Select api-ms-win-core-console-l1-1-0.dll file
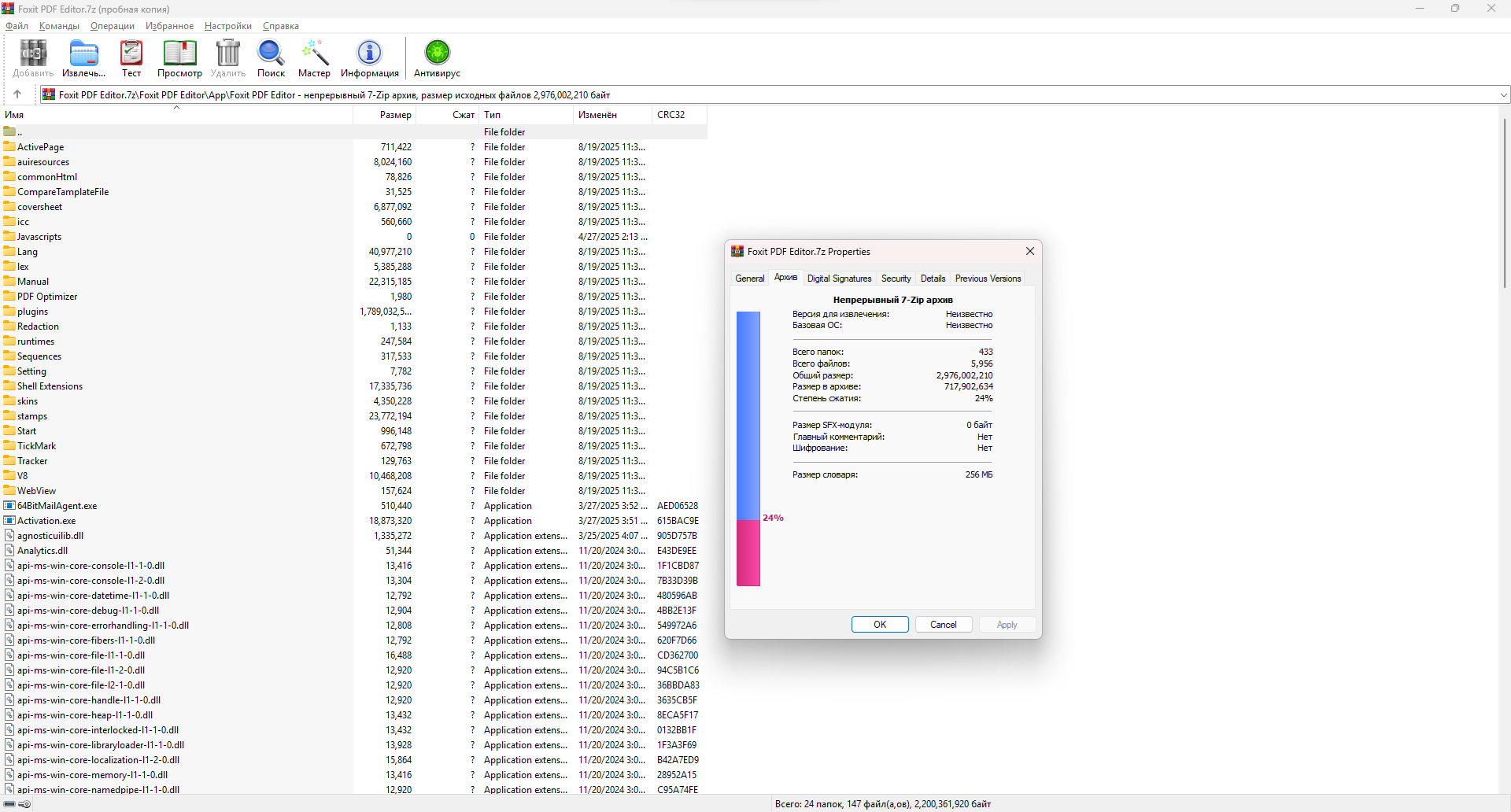 (353, 565)
